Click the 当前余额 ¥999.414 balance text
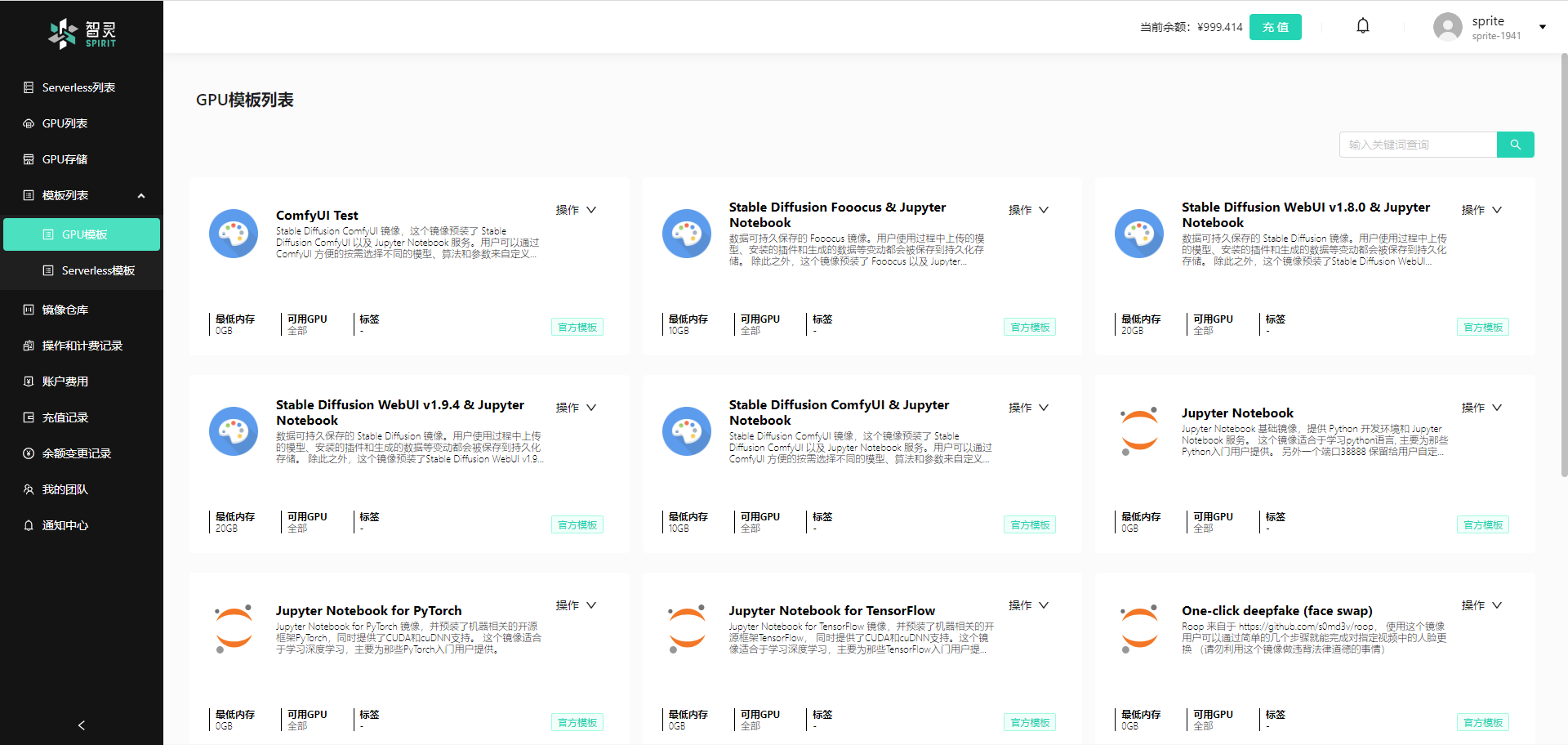 pyautogui.click(x=1192, y=27)
